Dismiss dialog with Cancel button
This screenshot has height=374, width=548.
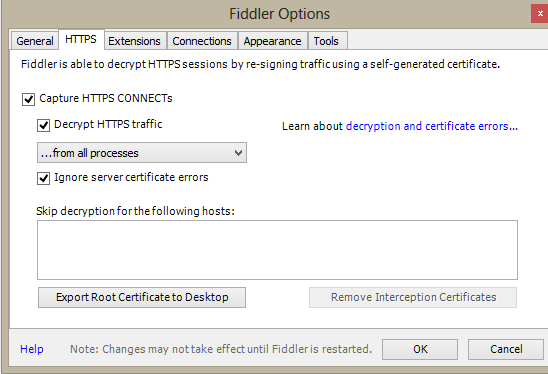(506, 349)
